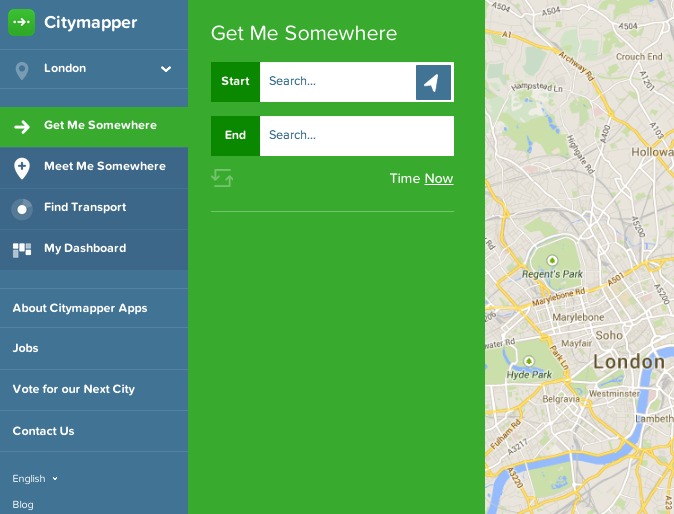674x514 pixels.
Task: Use current location arrow in Start field
Action: [433, 82]
